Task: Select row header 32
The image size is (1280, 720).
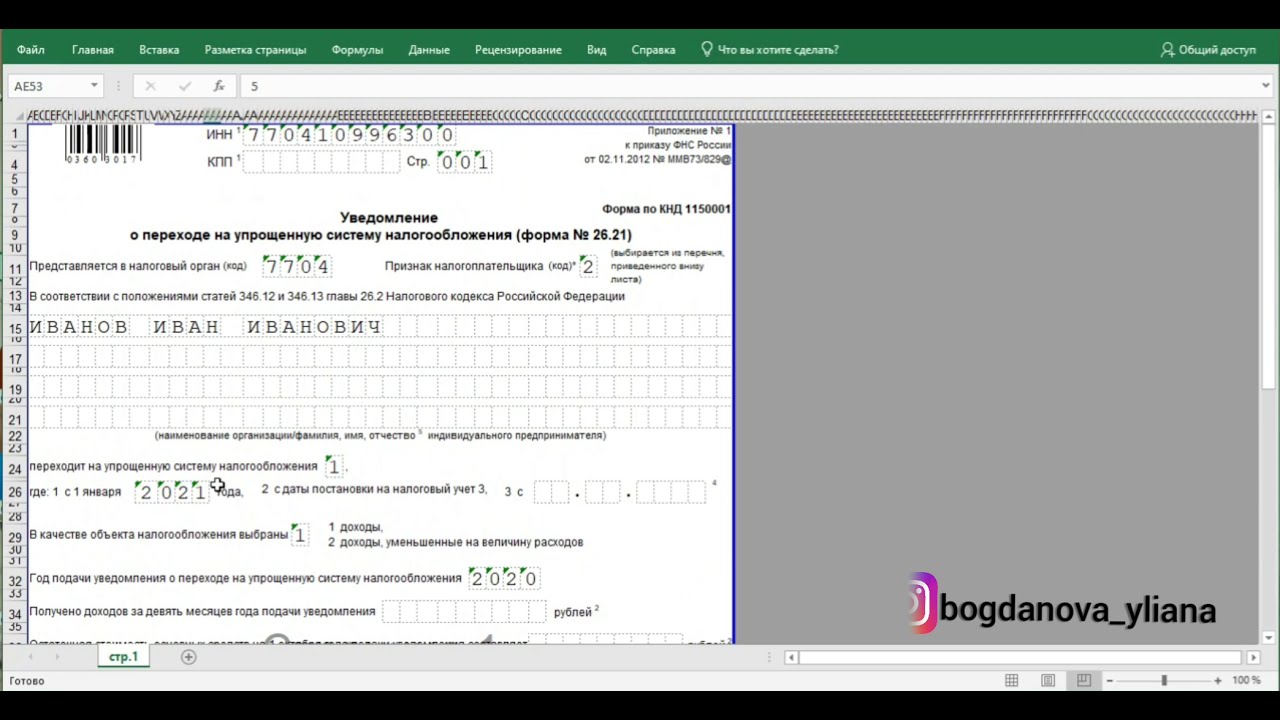Action: (x=14, y=580)
